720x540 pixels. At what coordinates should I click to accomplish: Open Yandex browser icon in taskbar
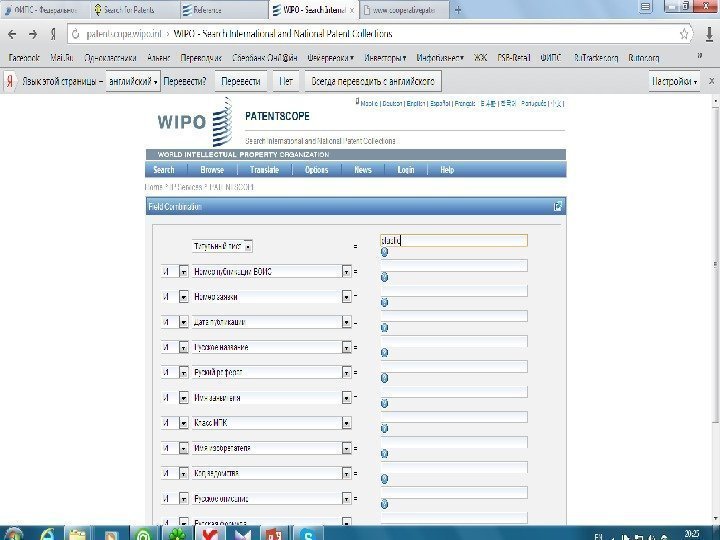click(210, 535)
